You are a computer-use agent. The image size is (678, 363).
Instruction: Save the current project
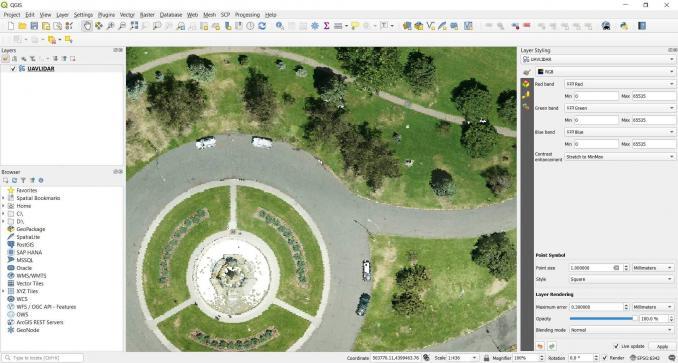pos(34,26)
